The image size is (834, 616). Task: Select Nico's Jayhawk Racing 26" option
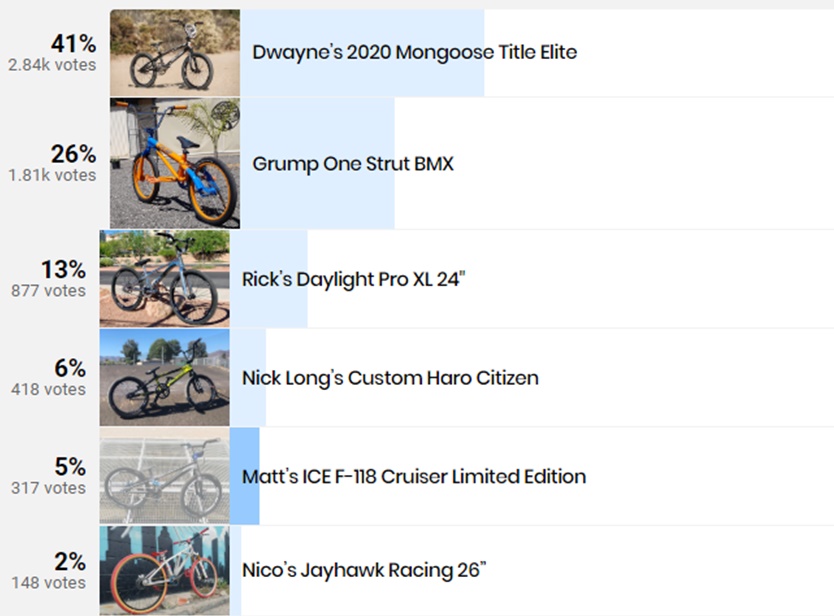(x=364, y=570)
